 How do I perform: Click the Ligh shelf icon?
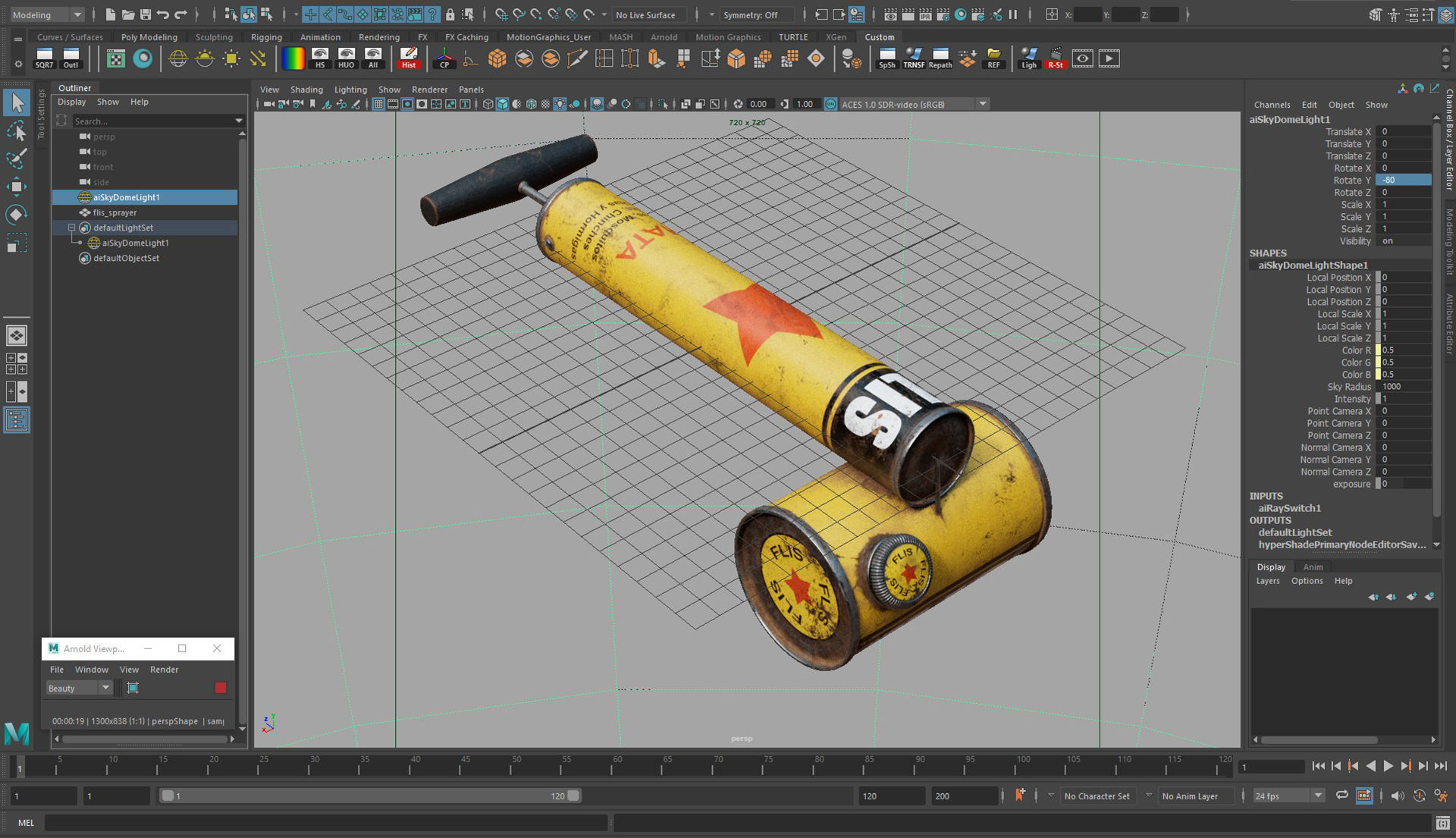1028,58
